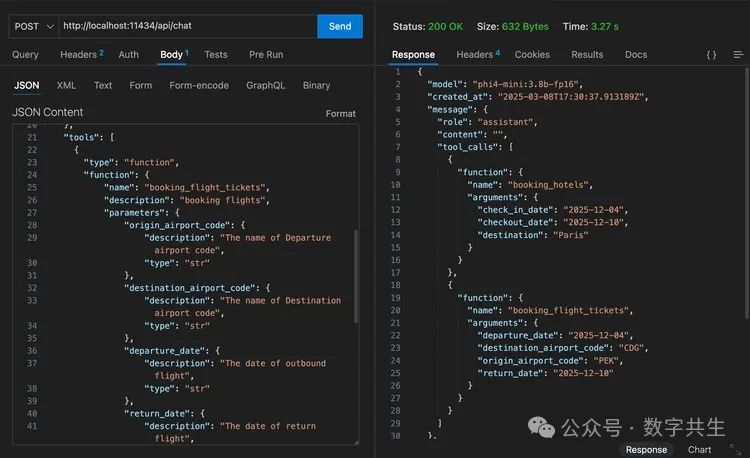Screen dimensions: 750x458
Task: Click the Time 3.27 s indicator
Action: point(590,27)
